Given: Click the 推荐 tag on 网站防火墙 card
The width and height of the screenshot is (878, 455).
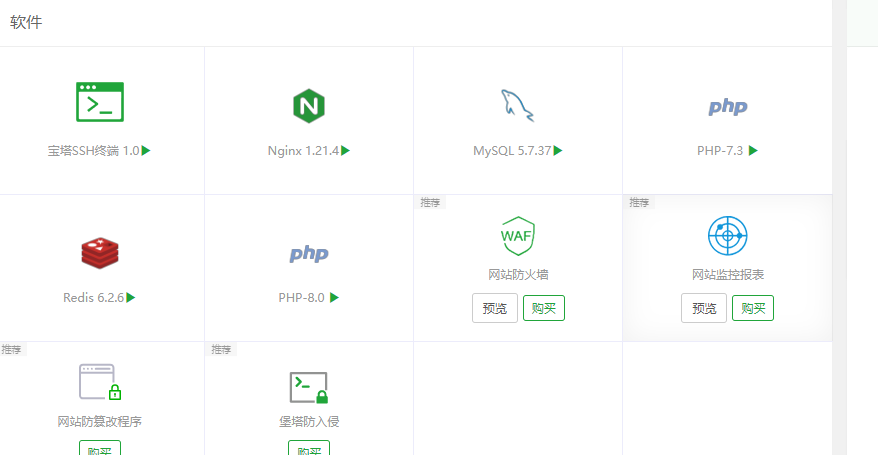Looking at the screenshot, I should click(x=430, y=203).
